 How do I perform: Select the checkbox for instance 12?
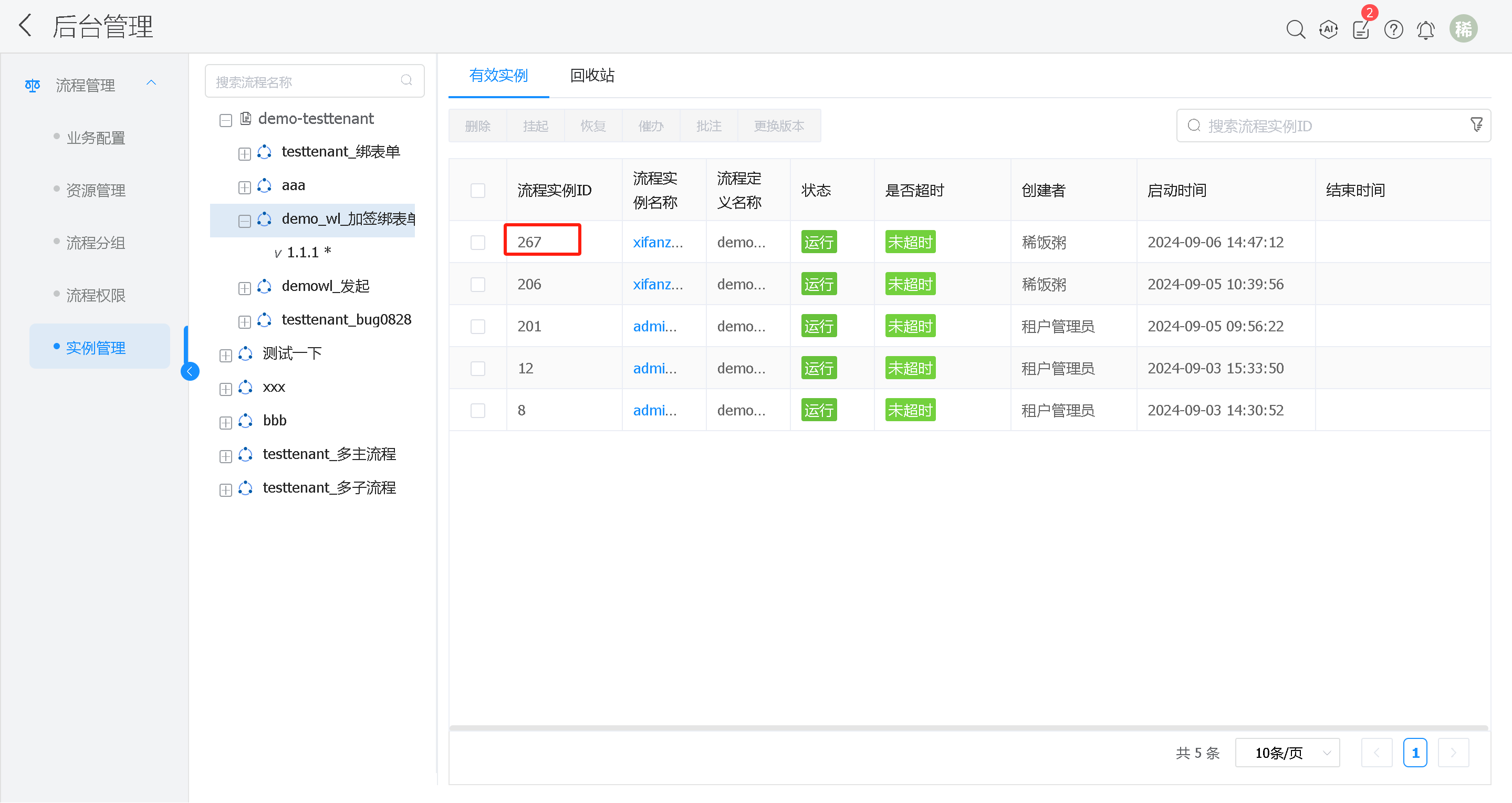478,368
